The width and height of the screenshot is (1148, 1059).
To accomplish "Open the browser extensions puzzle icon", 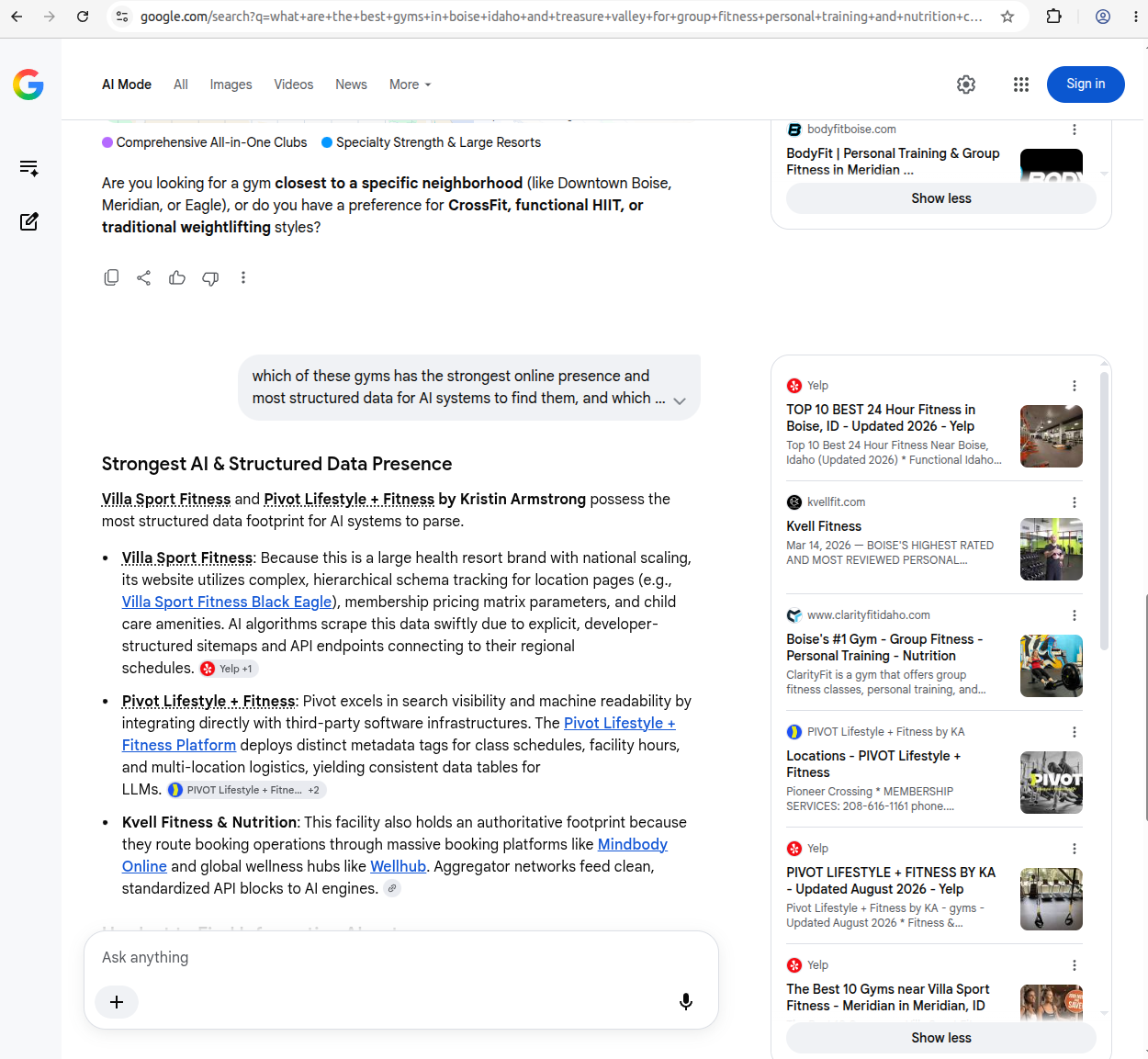I will click(x=1054, y=17).
